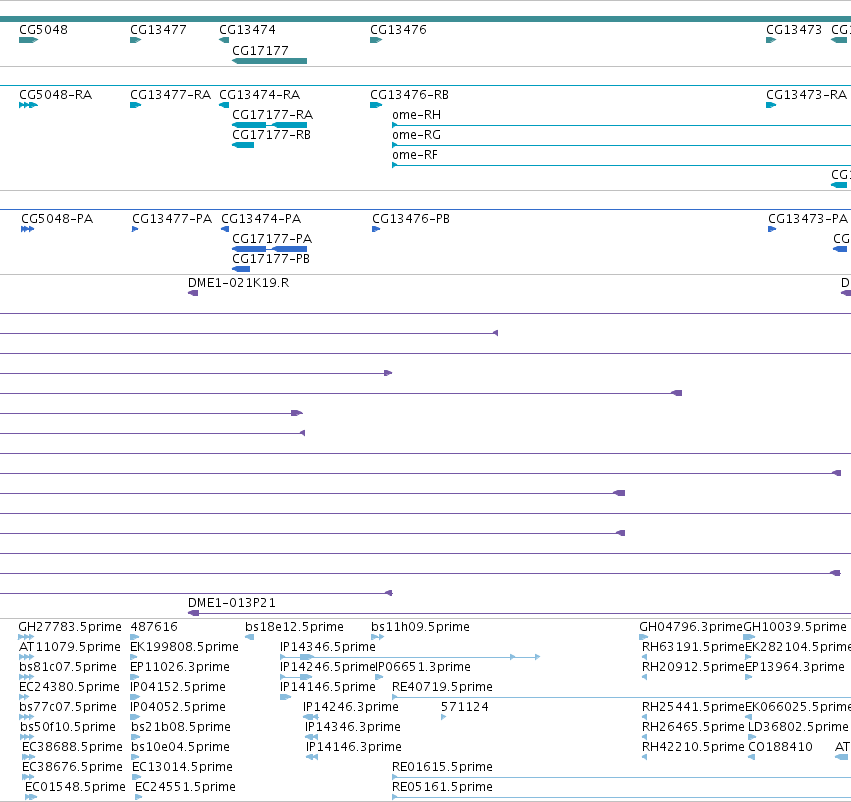Screen dimensions: 851x802
Task: Click transcript label CG13473-RA
Action: click(806, 95)
